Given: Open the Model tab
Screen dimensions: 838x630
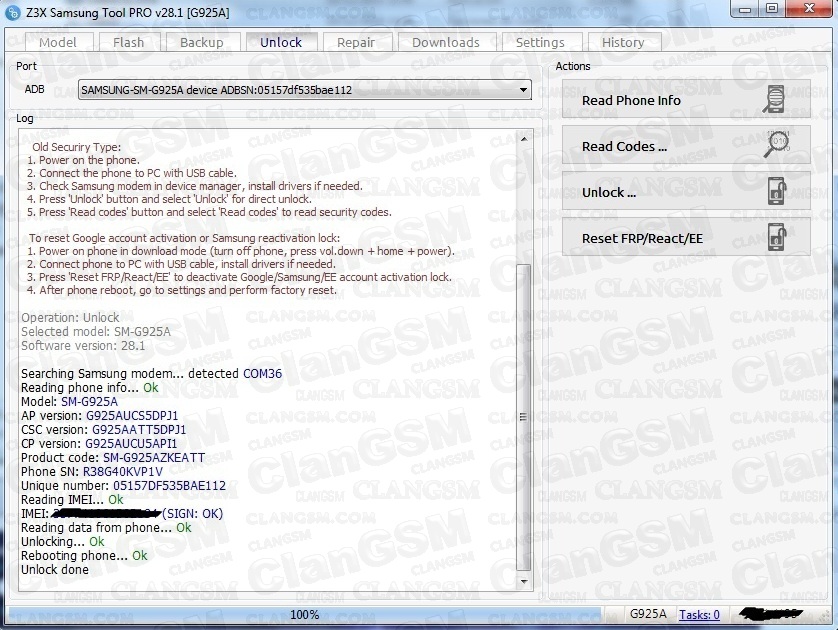Looking at the screenshot, I should point(58,42).
